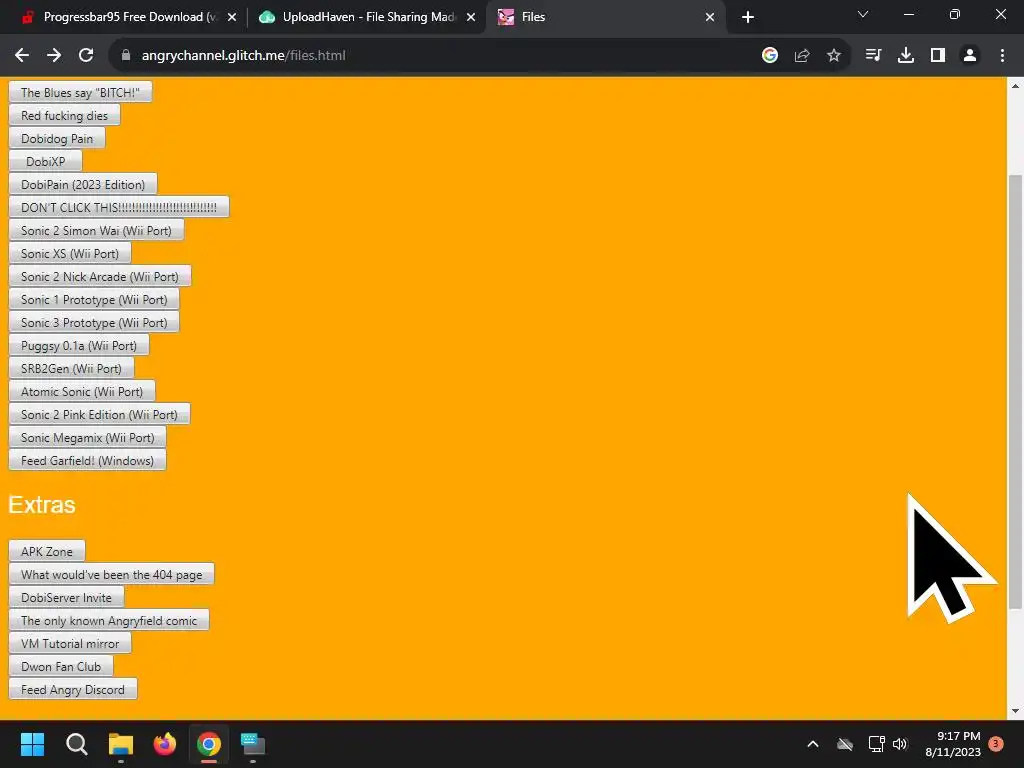
Task: Open Sonic 1 Prototype (Wii Port)
Action: tap(94, 299)
